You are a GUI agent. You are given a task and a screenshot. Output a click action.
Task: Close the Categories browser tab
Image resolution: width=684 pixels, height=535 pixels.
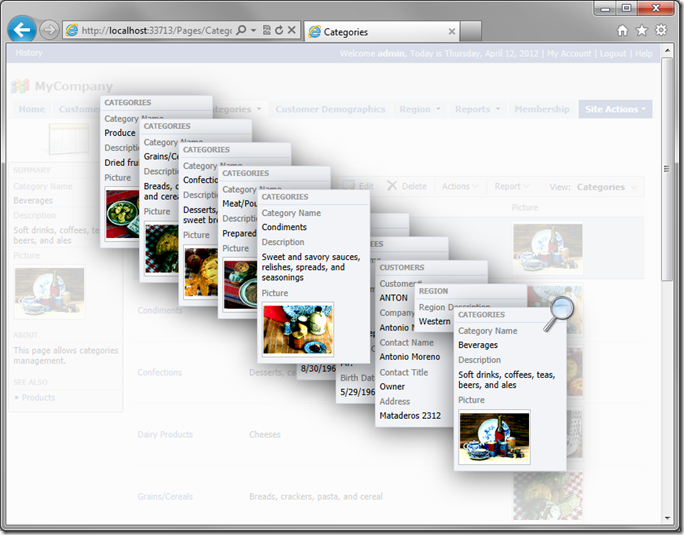tap(452, 31)
